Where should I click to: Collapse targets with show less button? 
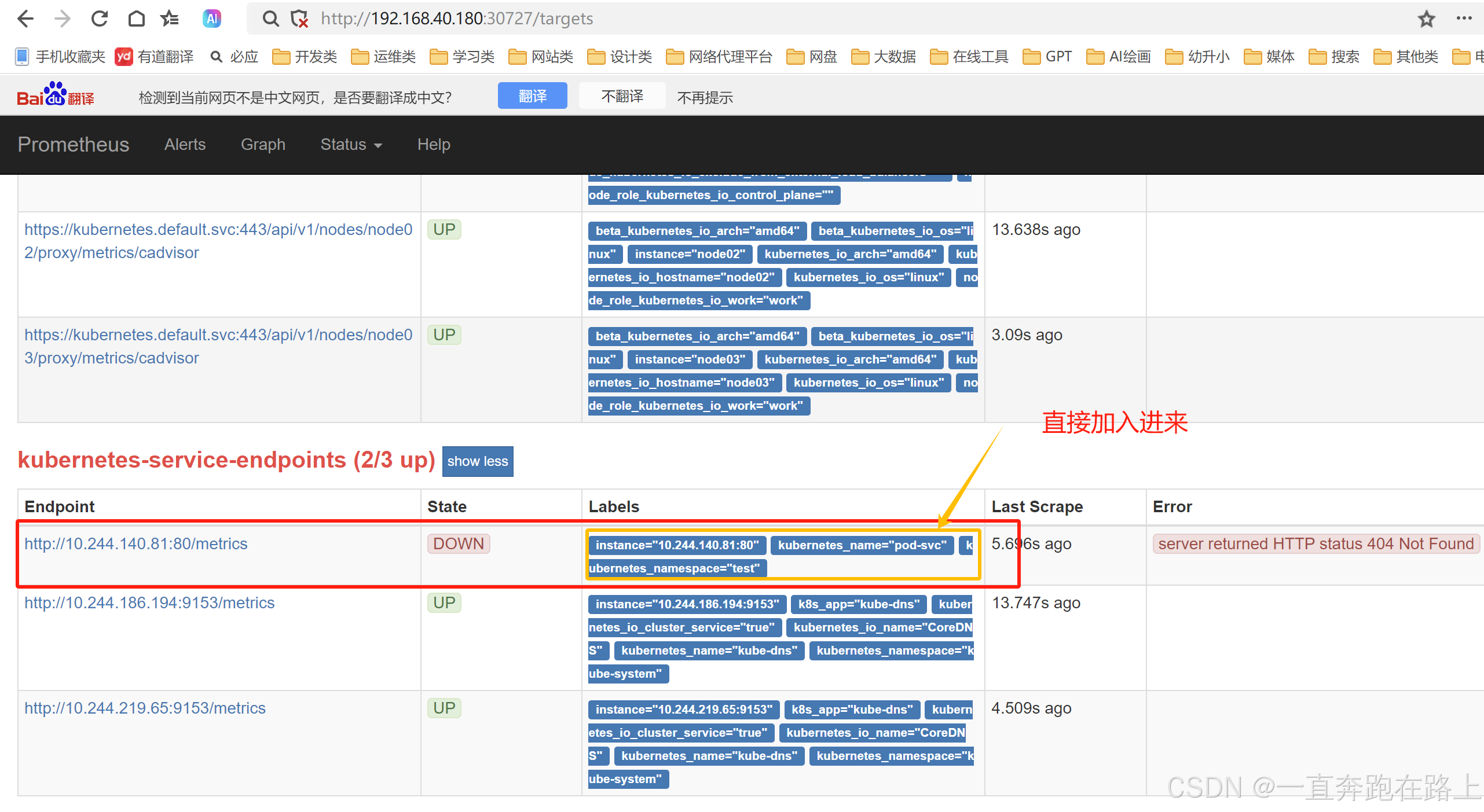point(478,461)
